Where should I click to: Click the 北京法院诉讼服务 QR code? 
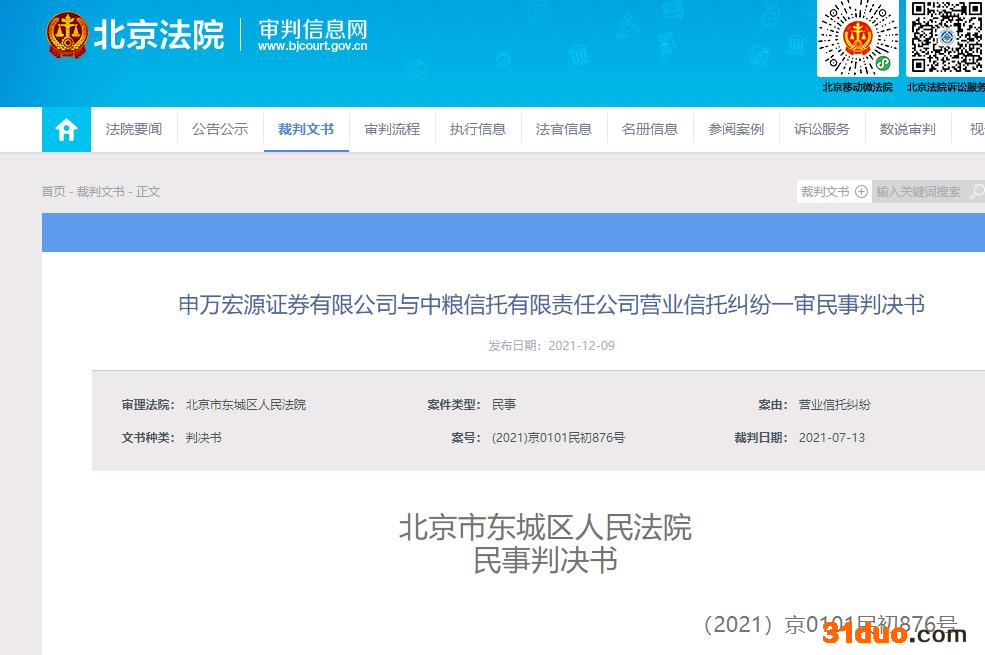[x=946, y=39]
